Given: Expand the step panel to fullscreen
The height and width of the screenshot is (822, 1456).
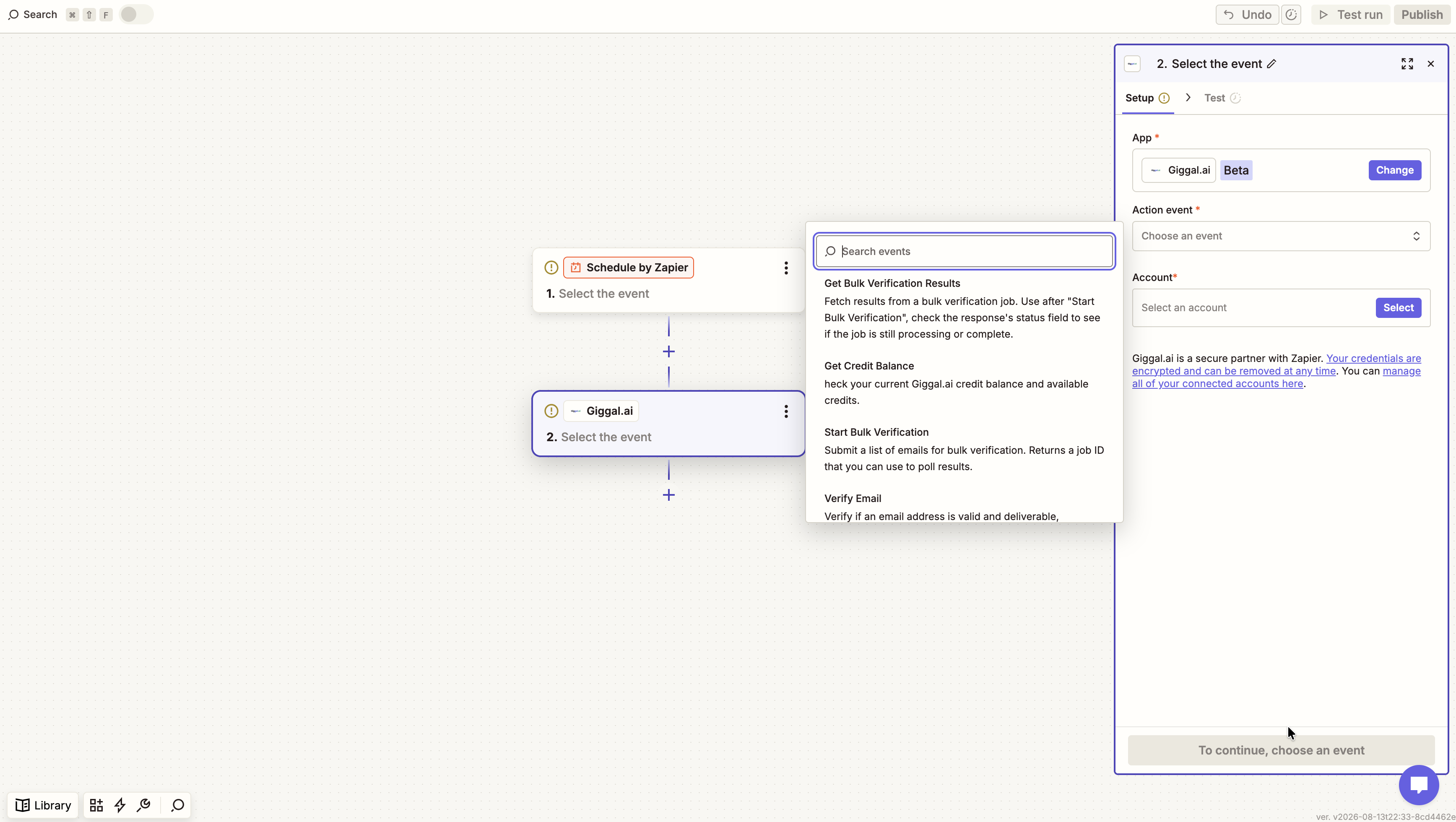Looking at the screenshot, I should [x=1407, y=64].
